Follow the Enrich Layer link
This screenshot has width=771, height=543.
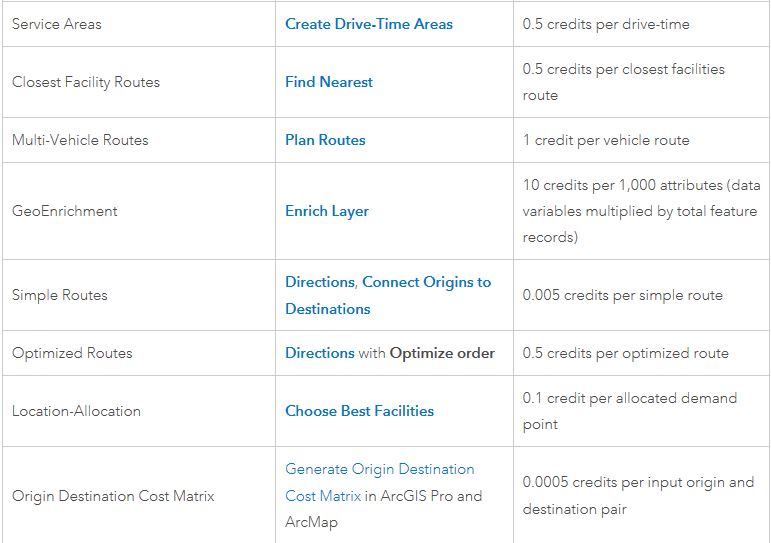tap(326, 211)
